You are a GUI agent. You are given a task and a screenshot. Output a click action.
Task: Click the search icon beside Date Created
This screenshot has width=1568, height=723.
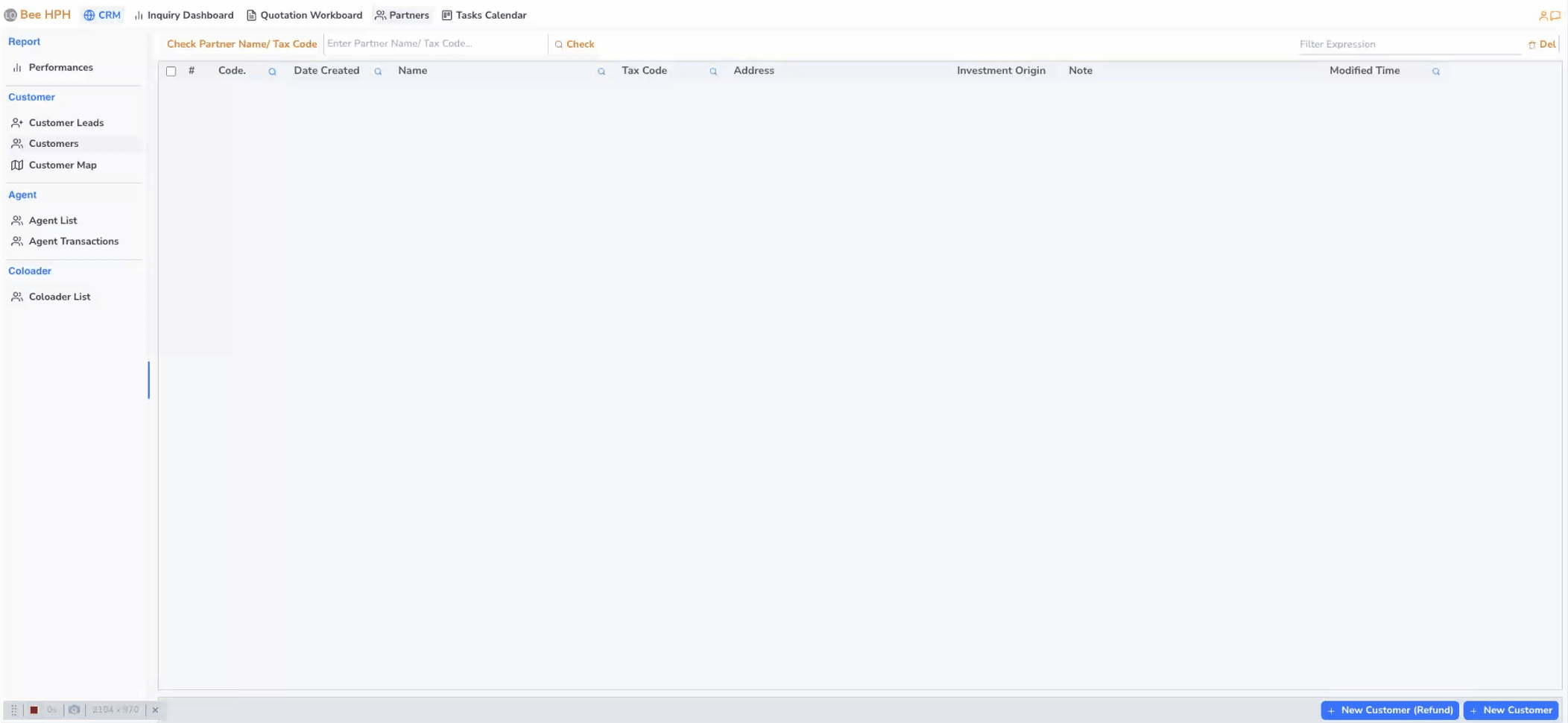tap(378, 72)
